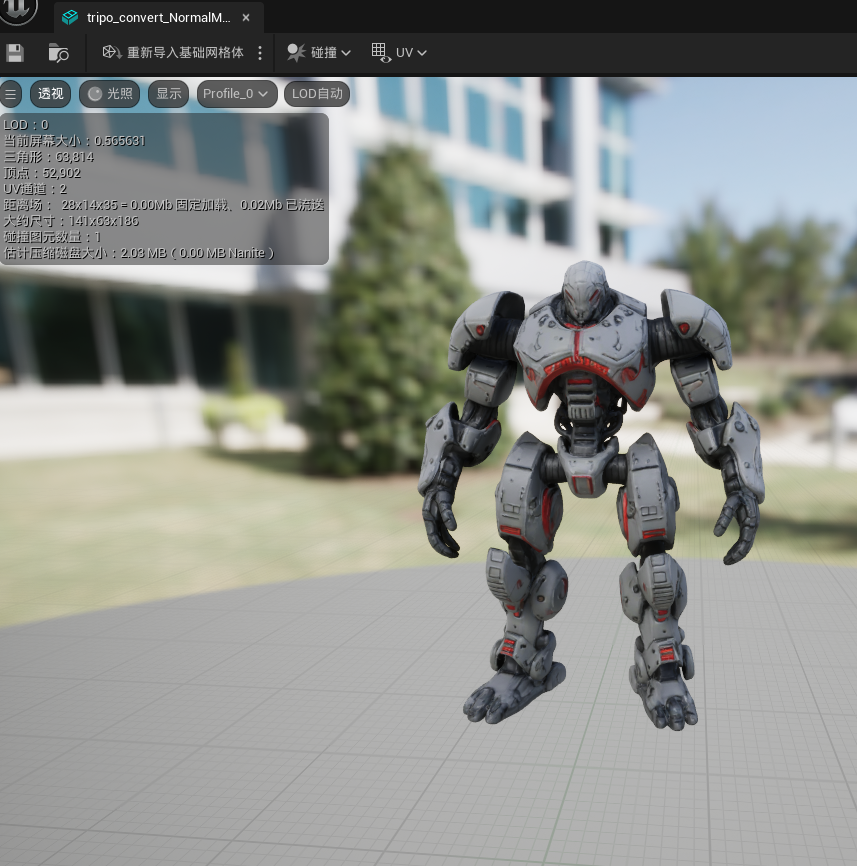Browse to asset in Content Browser
857x866 pixels.
pyautogui.click(x=58, y=53)
